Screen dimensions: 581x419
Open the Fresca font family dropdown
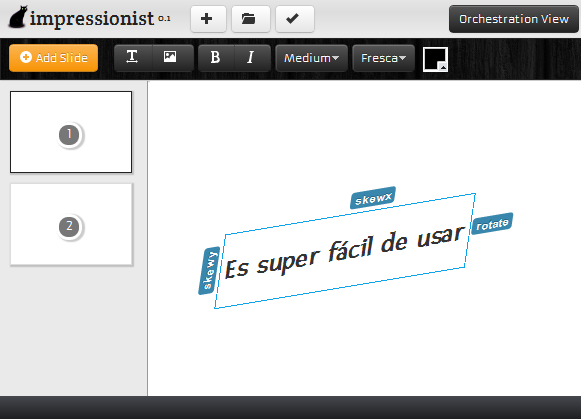(x=384, y=58)
